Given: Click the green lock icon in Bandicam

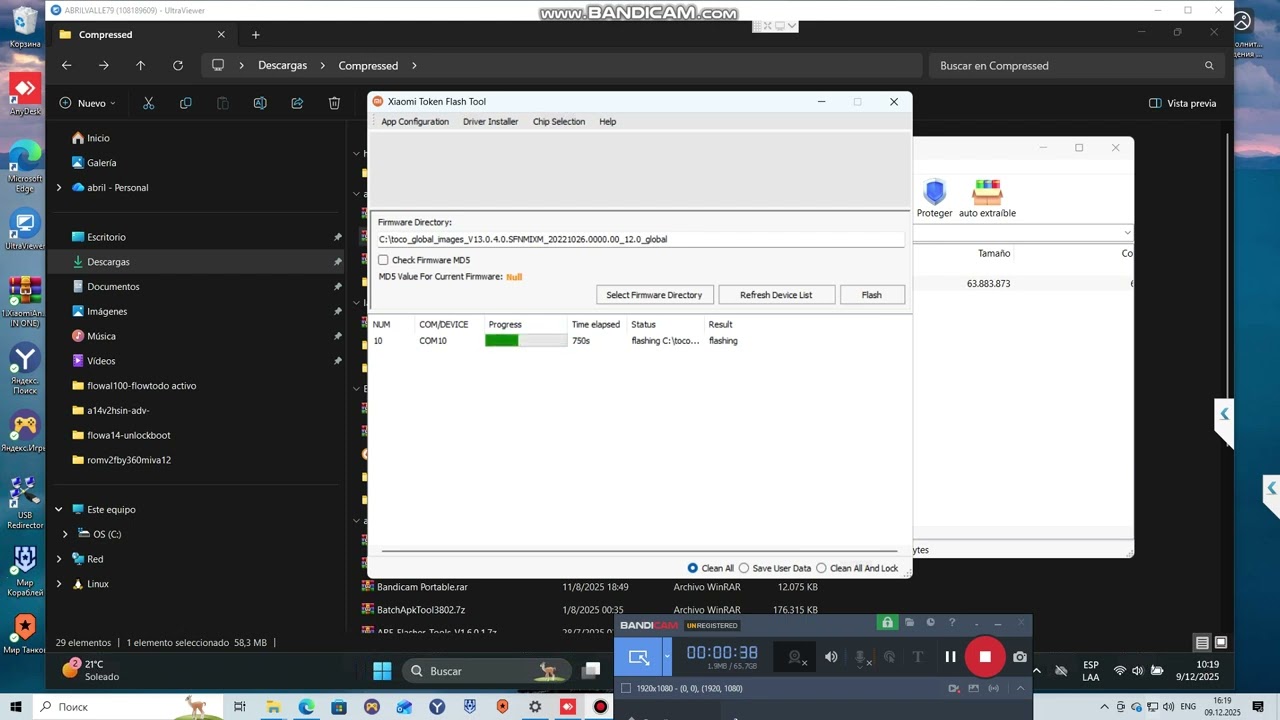Looking at the screenshot, I should 887,622.
